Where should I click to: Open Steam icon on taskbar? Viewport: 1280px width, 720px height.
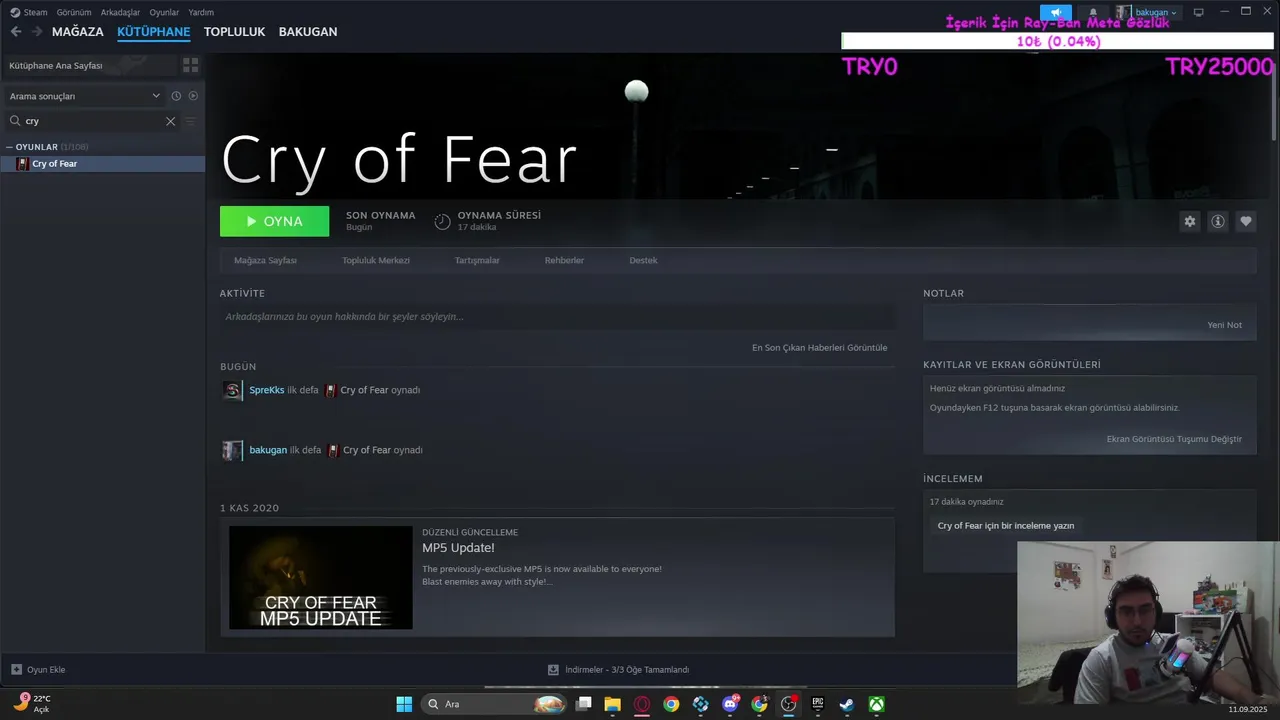(846, 704)
